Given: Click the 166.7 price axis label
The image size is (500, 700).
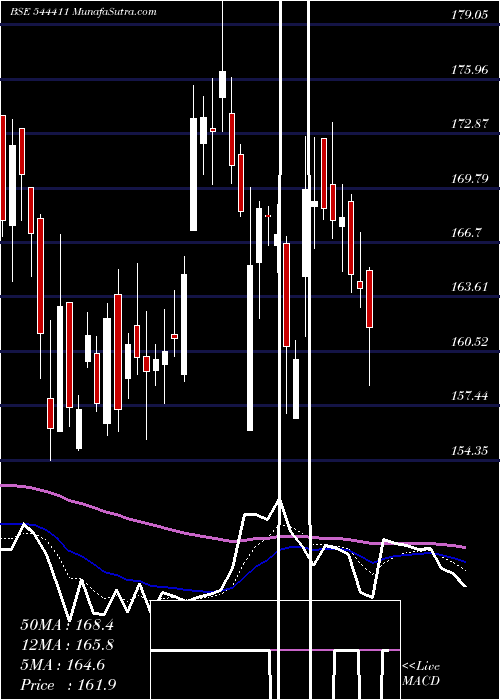Looking at the screenshot, I should coord(466,233).
